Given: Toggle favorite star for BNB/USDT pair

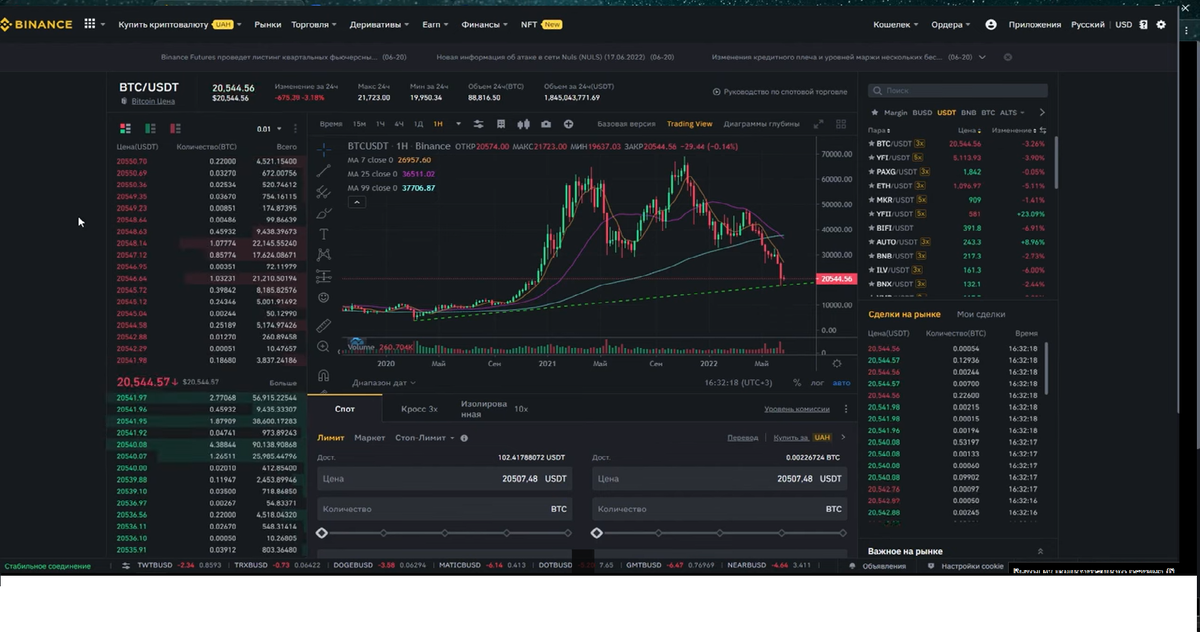Looking at the screenshot, I should click(x=874, y=256).
